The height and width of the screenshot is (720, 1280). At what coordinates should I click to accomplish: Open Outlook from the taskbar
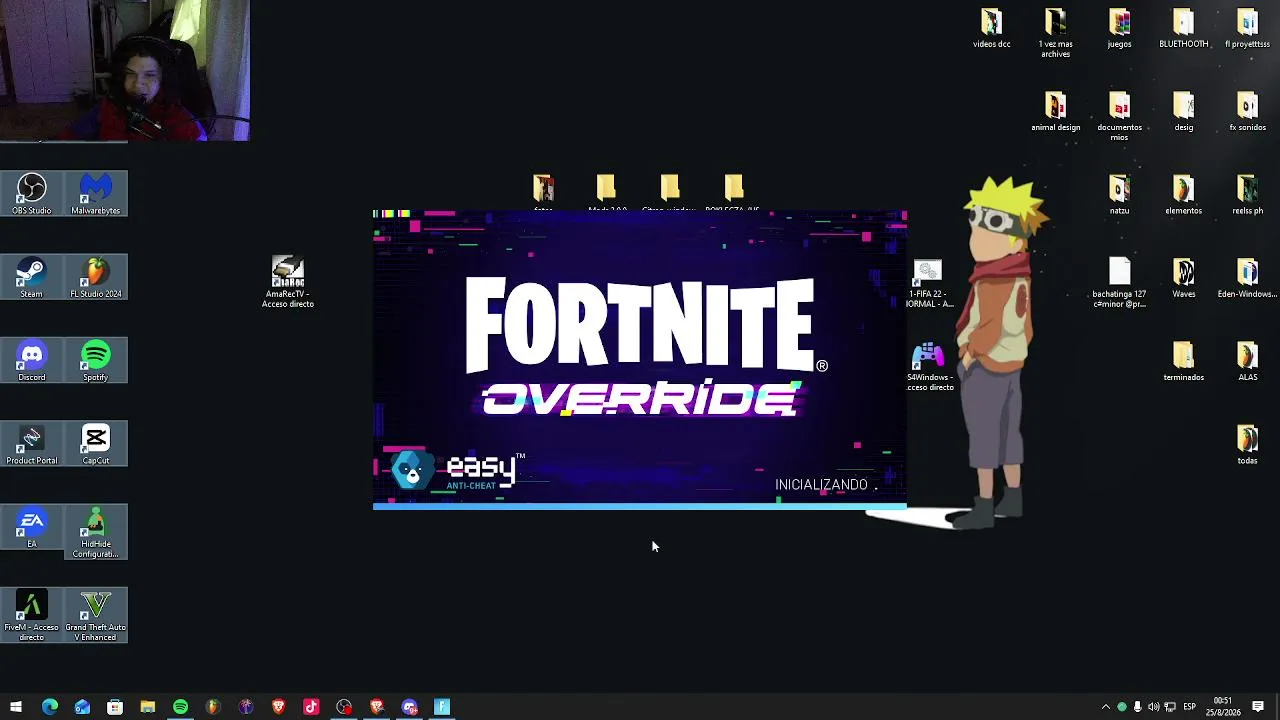point(82,707)
